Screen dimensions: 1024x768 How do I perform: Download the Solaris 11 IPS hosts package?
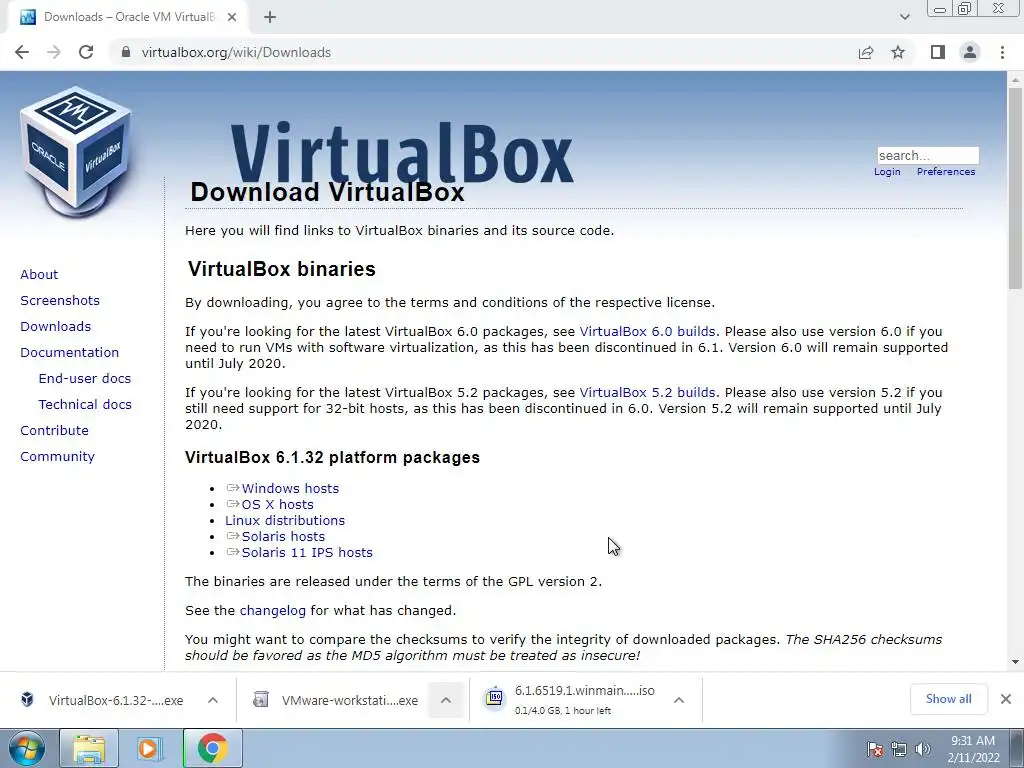coord(307,552)
